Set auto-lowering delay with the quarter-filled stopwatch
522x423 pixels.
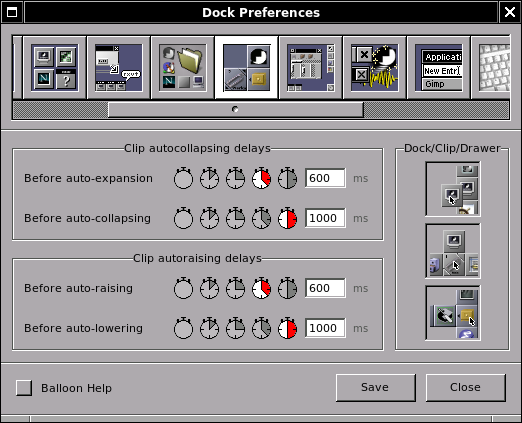(235, 328)
